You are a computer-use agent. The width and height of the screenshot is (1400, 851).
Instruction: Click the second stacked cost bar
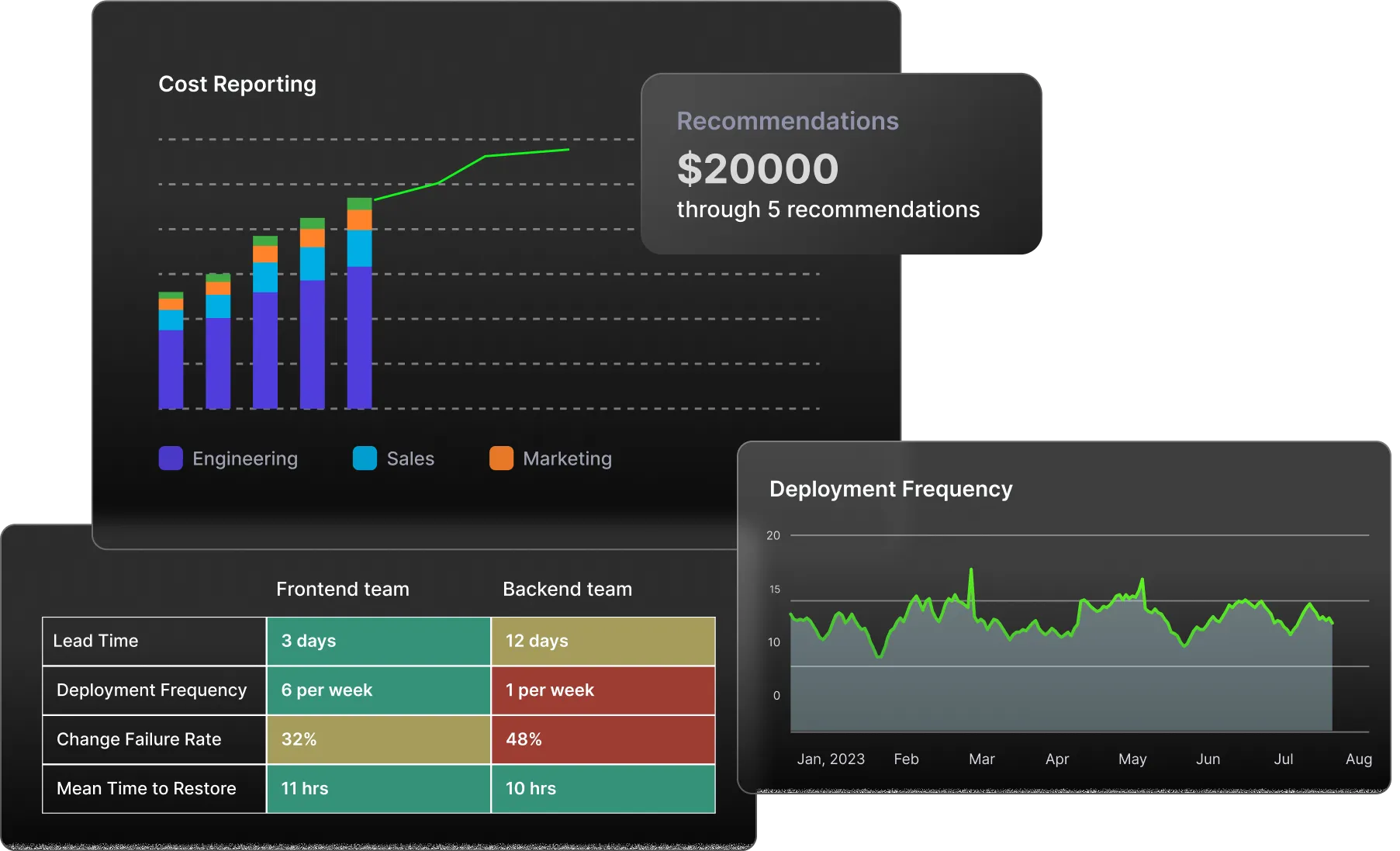219,341
